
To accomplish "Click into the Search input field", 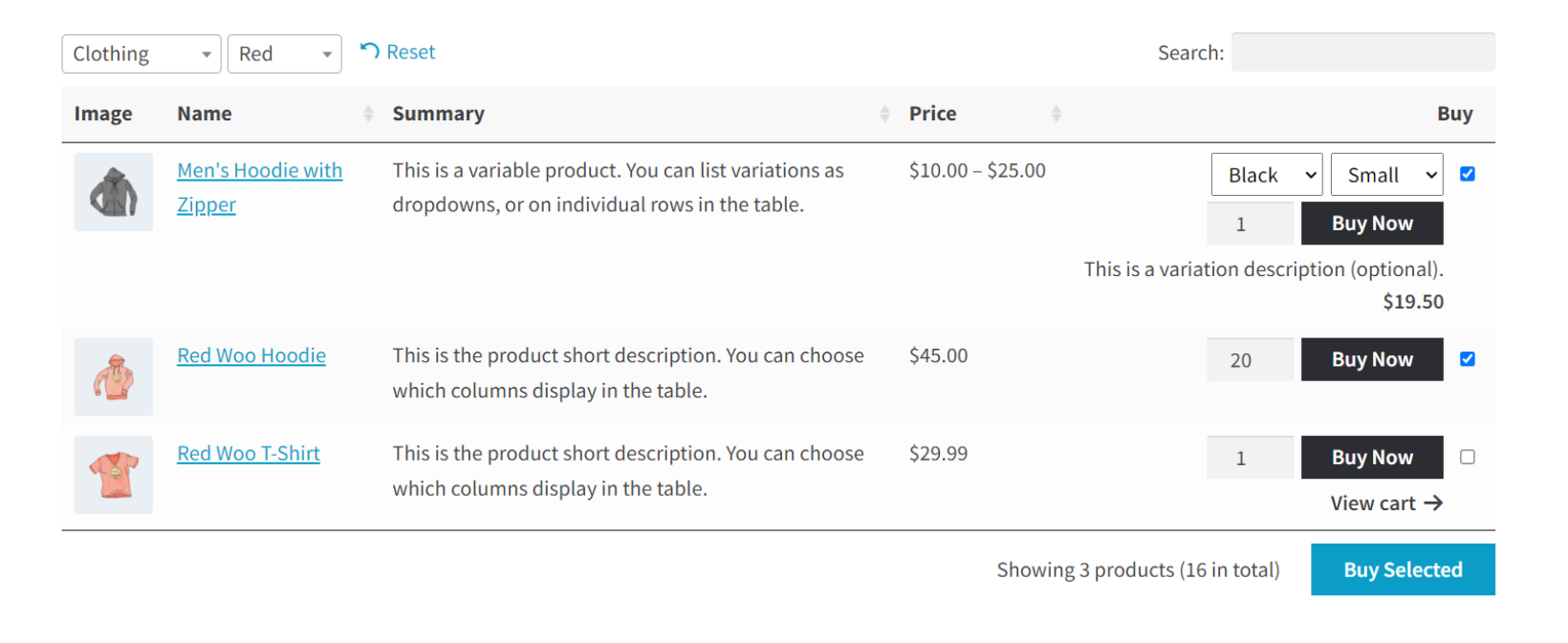I will 1363,53.
